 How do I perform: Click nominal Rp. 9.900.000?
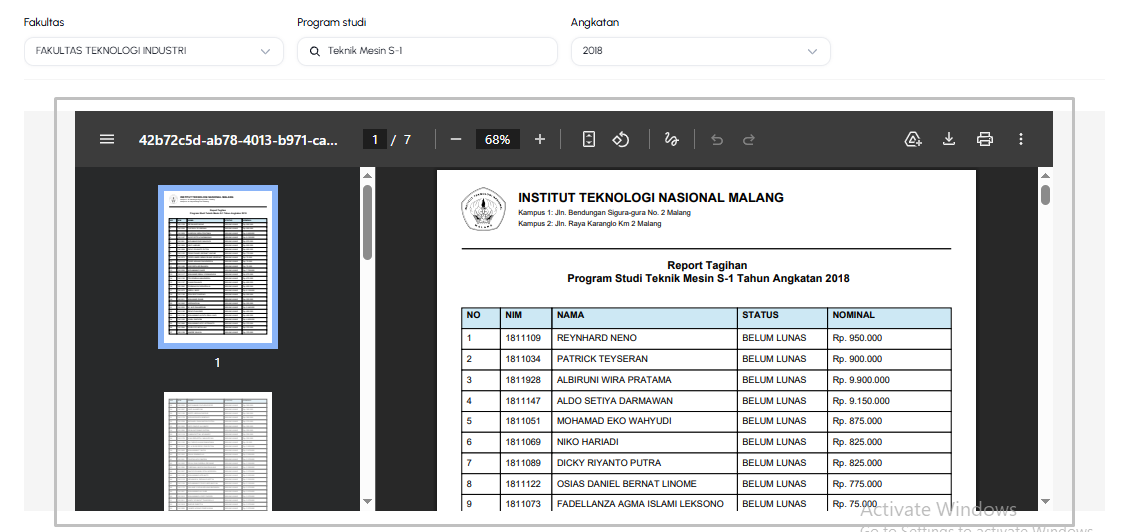point(861,380)
